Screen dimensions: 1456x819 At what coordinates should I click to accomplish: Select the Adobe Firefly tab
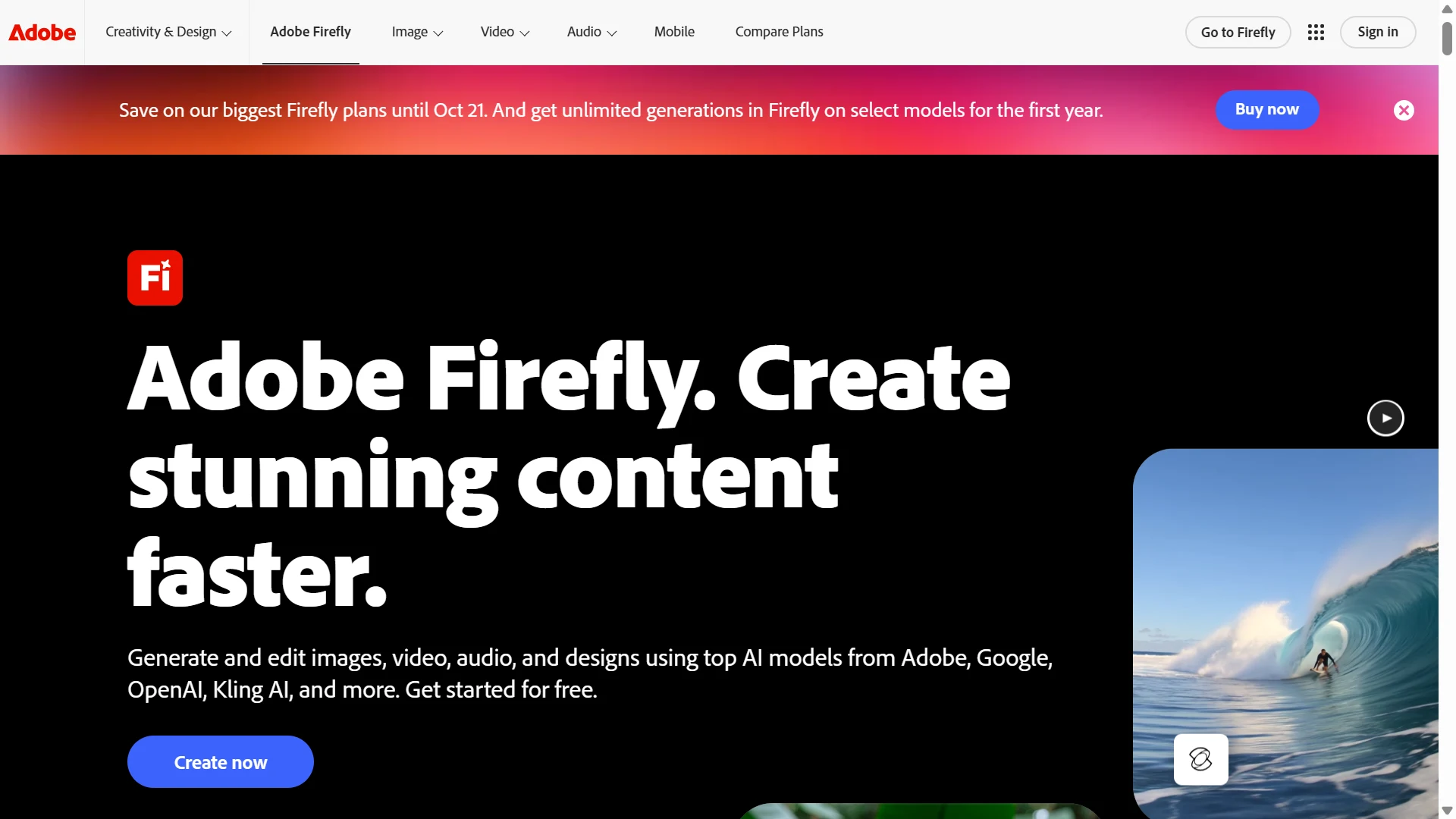(x=310, y=32)
